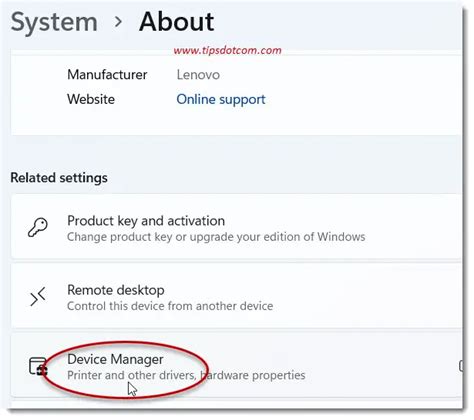Open Remote desktop settings

click(237, 297)
